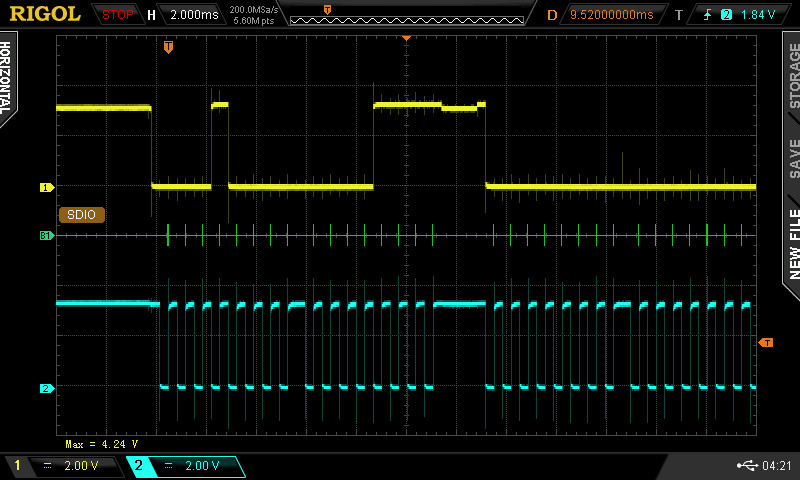The image size is (800, 480).
Task: Click the 1.84 V trigger level value
Action: point(758,15)
